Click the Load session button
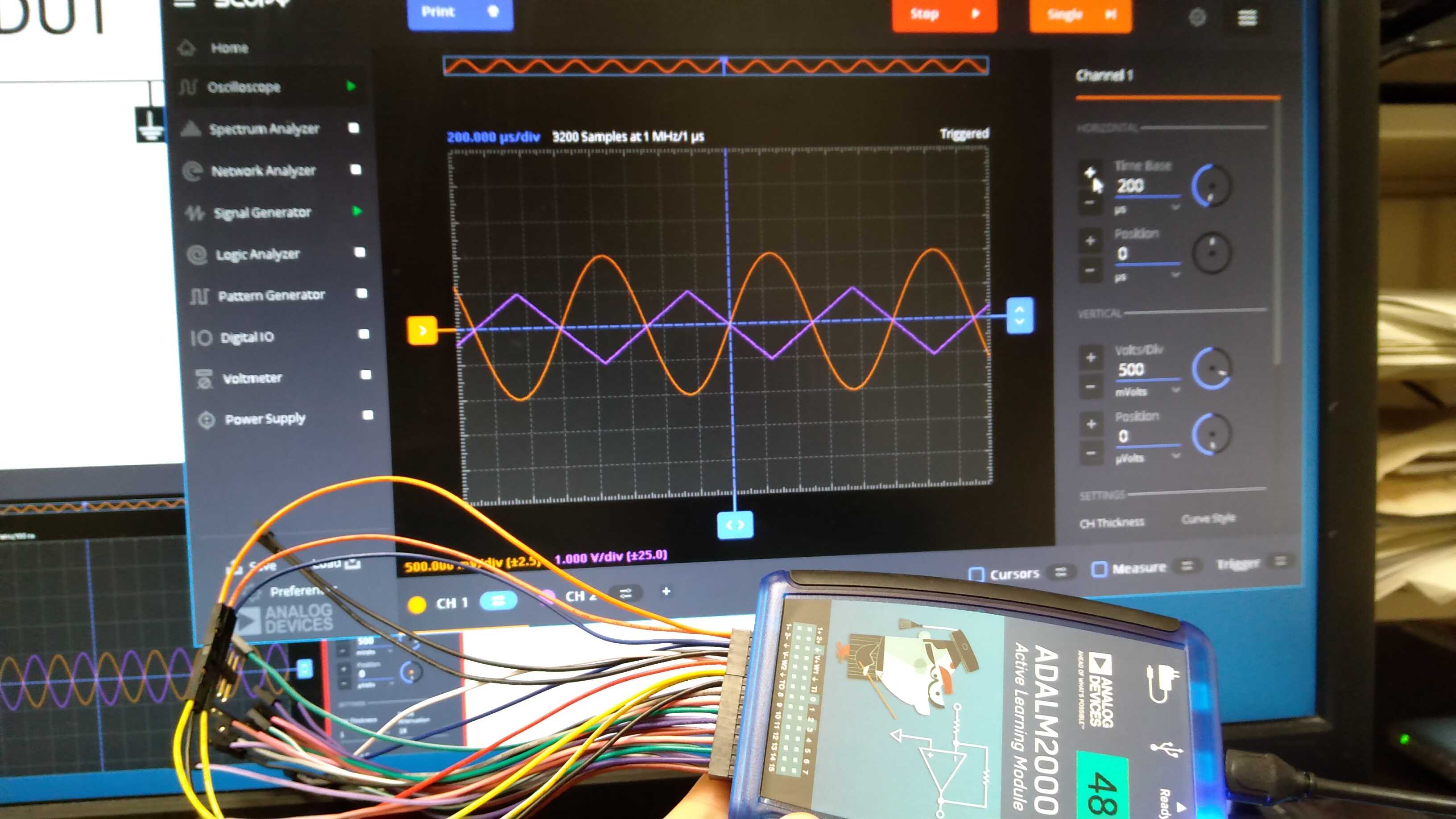 (x=336, y=563)
